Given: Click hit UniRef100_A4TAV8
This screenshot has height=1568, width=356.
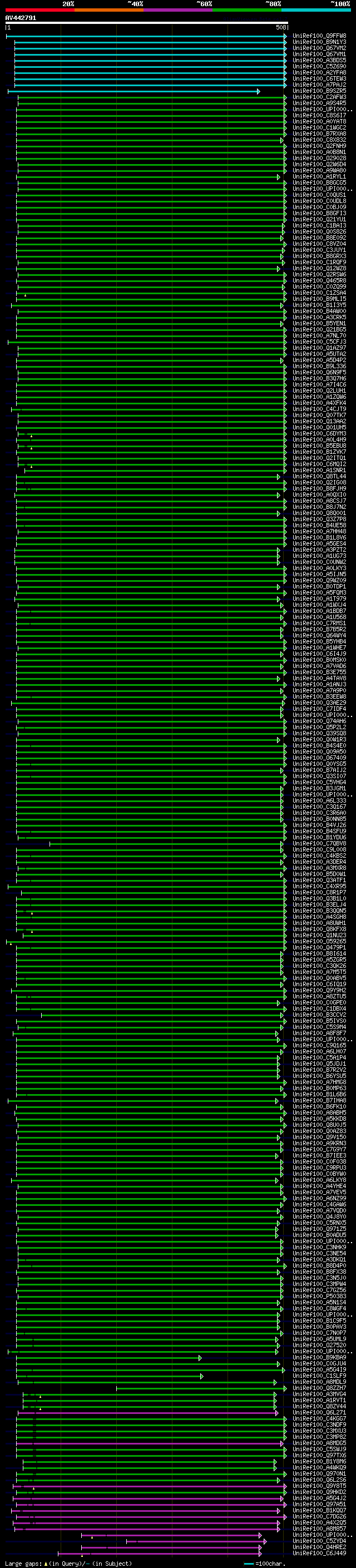Looking at the screenshot, I should [319, 678].
